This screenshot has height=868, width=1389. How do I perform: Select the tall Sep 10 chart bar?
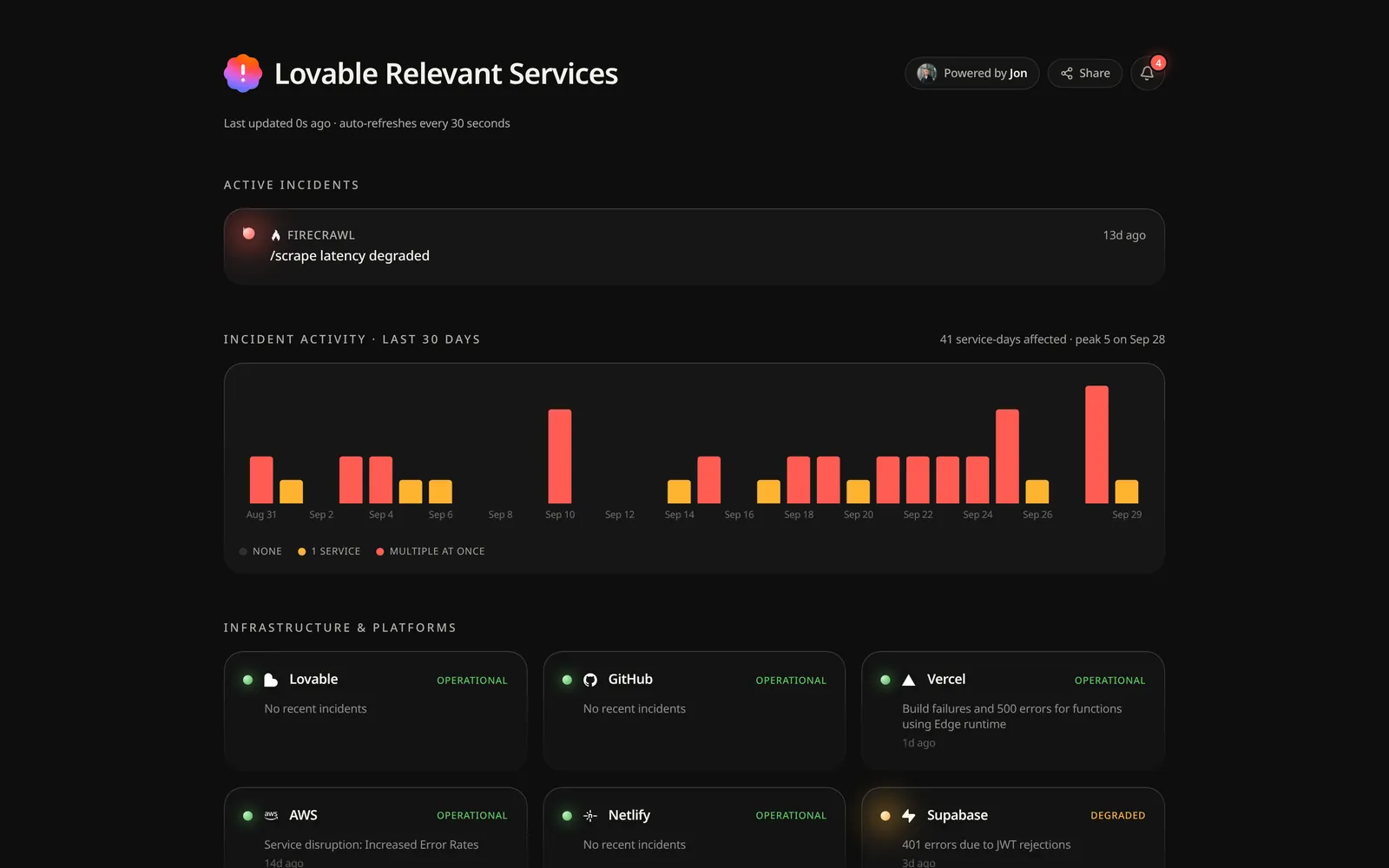pyautogui.click(x=560, y=457)
